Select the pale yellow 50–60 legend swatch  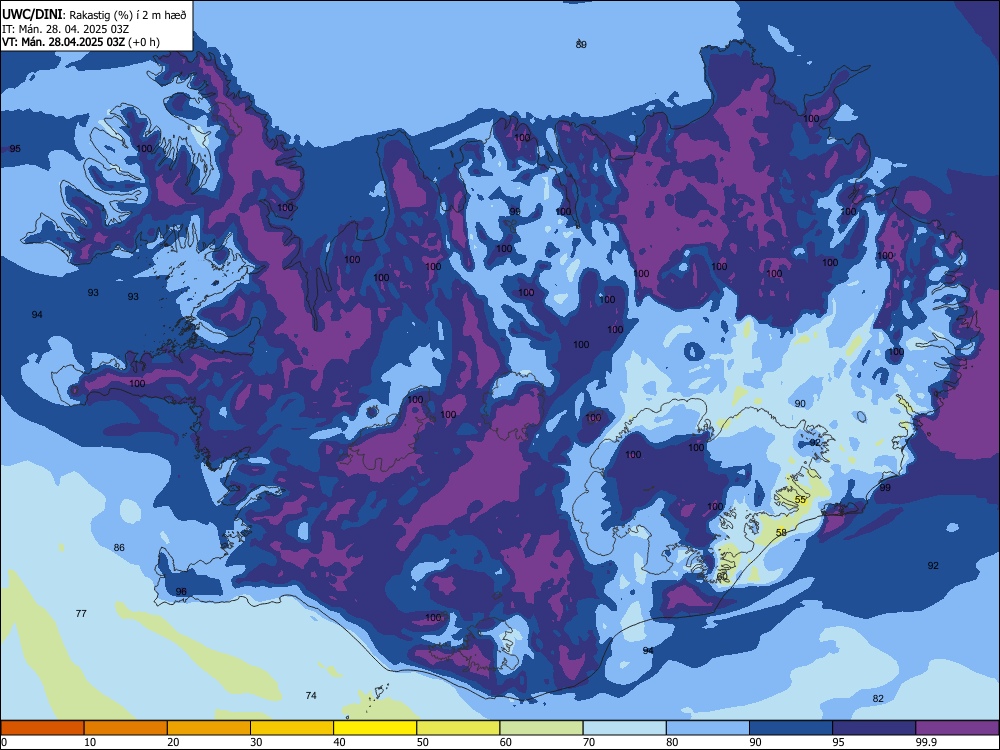458,728
